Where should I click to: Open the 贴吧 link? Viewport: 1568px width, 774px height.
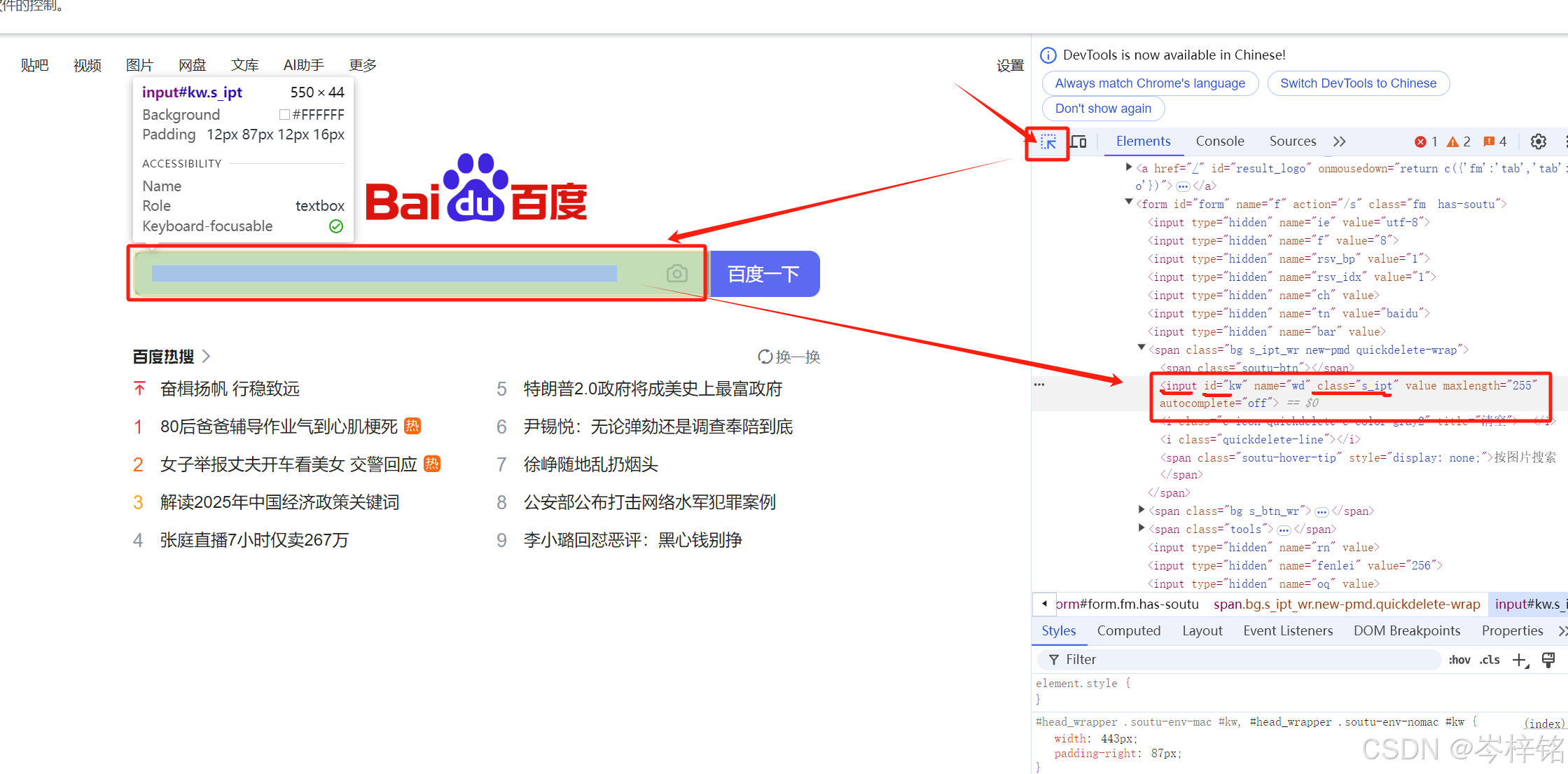point(34,66)
